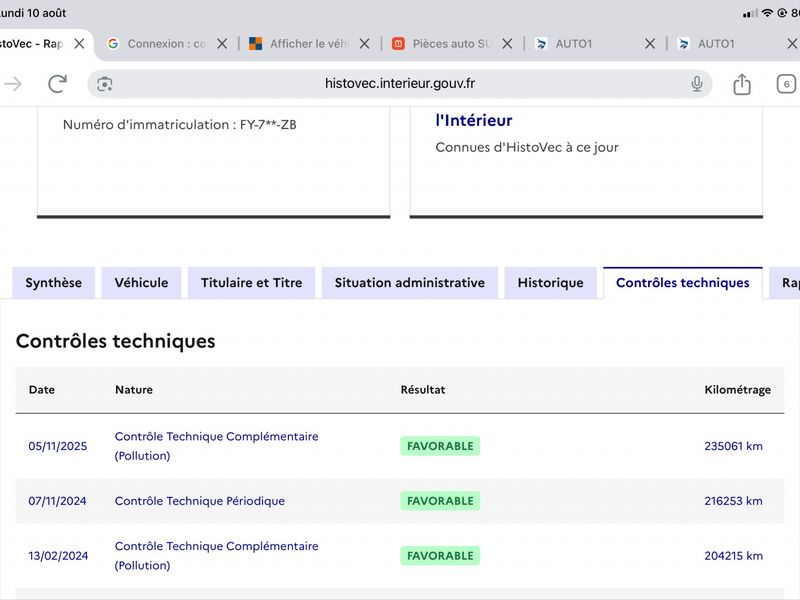Select the Contrôles techniques tab
This screenshot has width=800, height=600.
pyautogui.click(x=683, y=283)
